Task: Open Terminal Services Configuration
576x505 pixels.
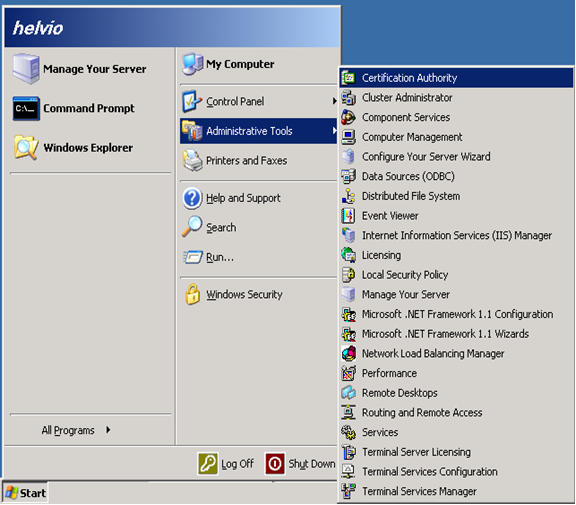Action: tap(456, 472)
